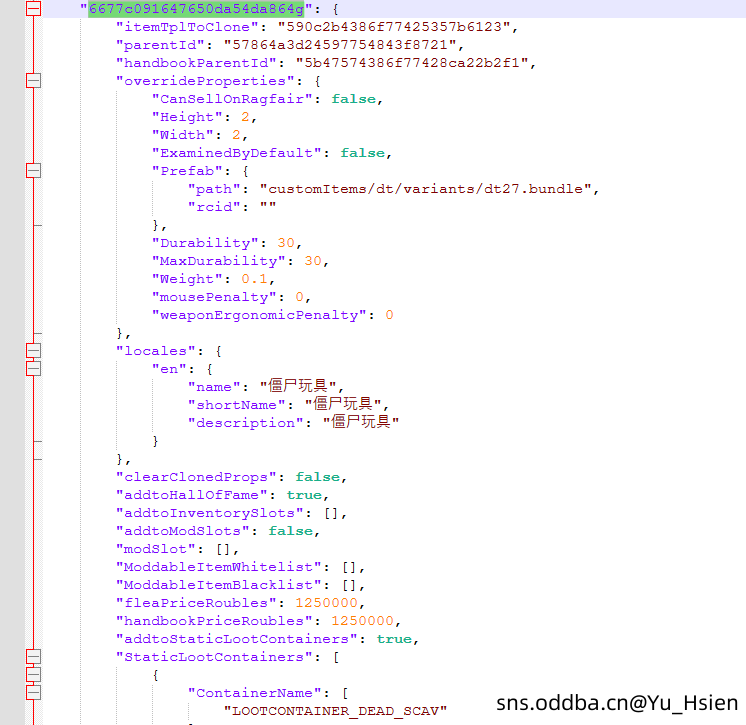The image size is (746, 725).
Task: Fold the "en" locale block
Action: [x=33, y=369]
